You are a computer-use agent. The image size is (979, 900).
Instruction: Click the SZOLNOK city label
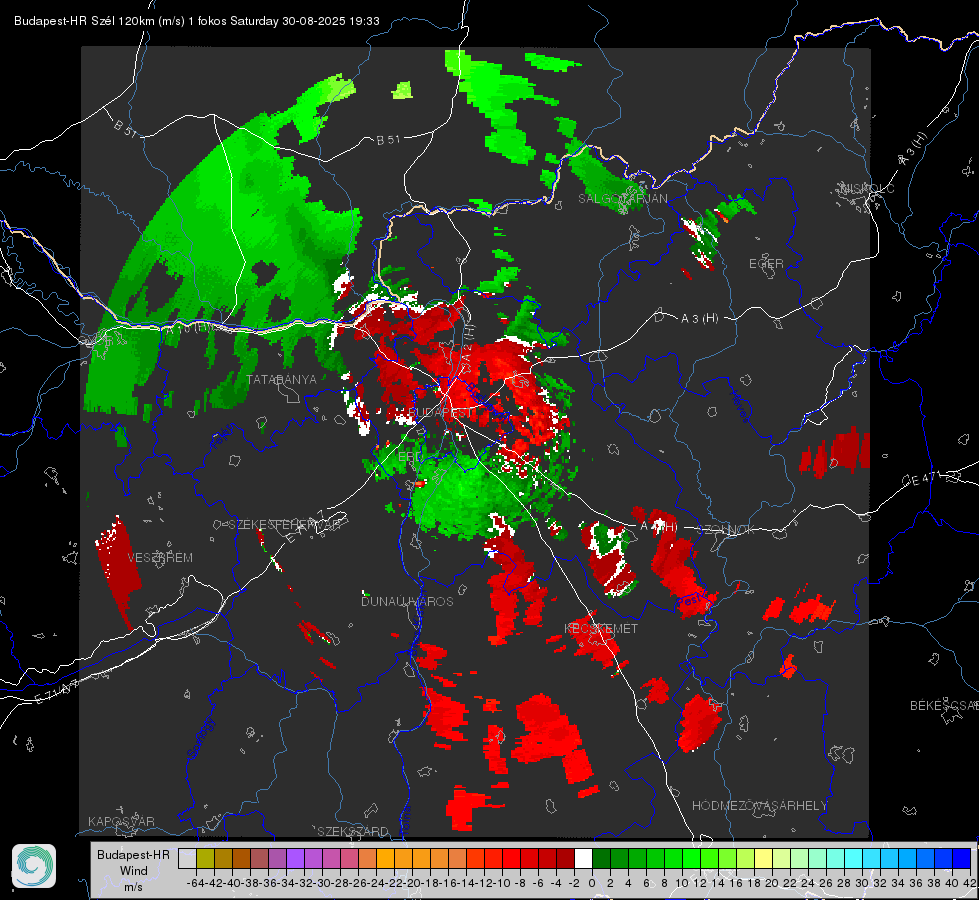(726, 530)
